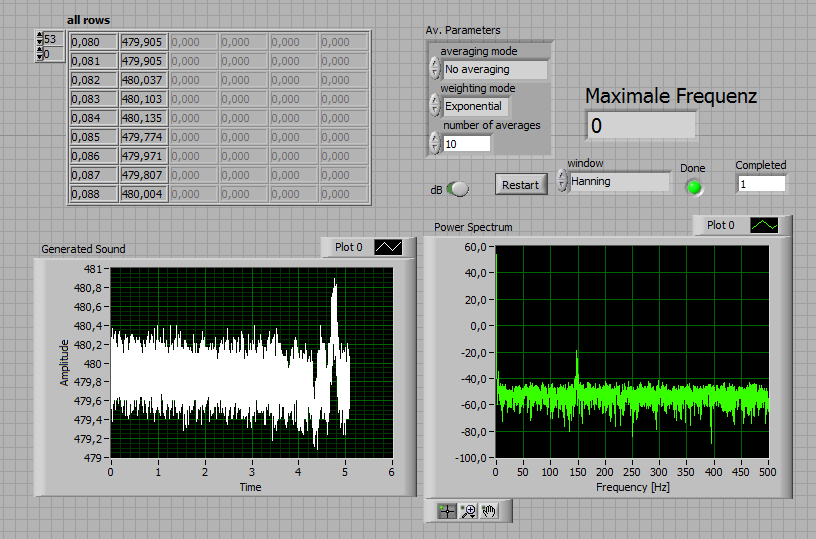Select the array cell containing 480,037
Screen dimensions: 816x539
click(x=144, y=80)
